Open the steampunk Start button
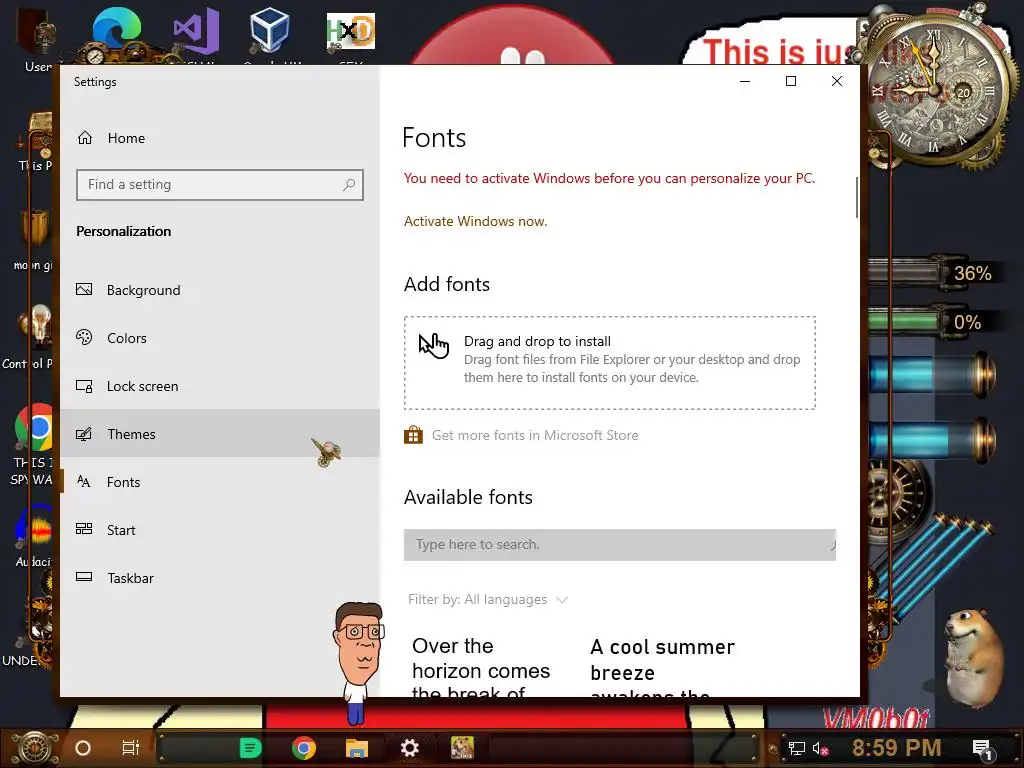Image resolution: width=1024 pixels, height=768 pixels. (36, 748)
